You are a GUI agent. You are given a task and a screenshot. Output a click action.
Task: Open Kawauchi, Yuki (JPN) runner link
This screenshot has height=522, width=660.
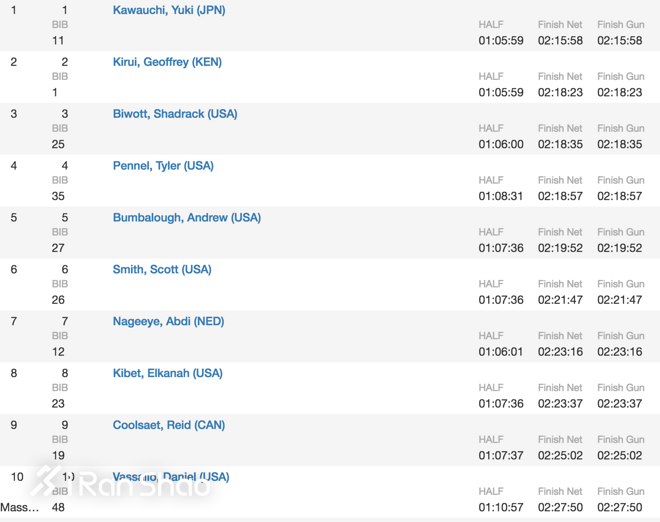168,10
